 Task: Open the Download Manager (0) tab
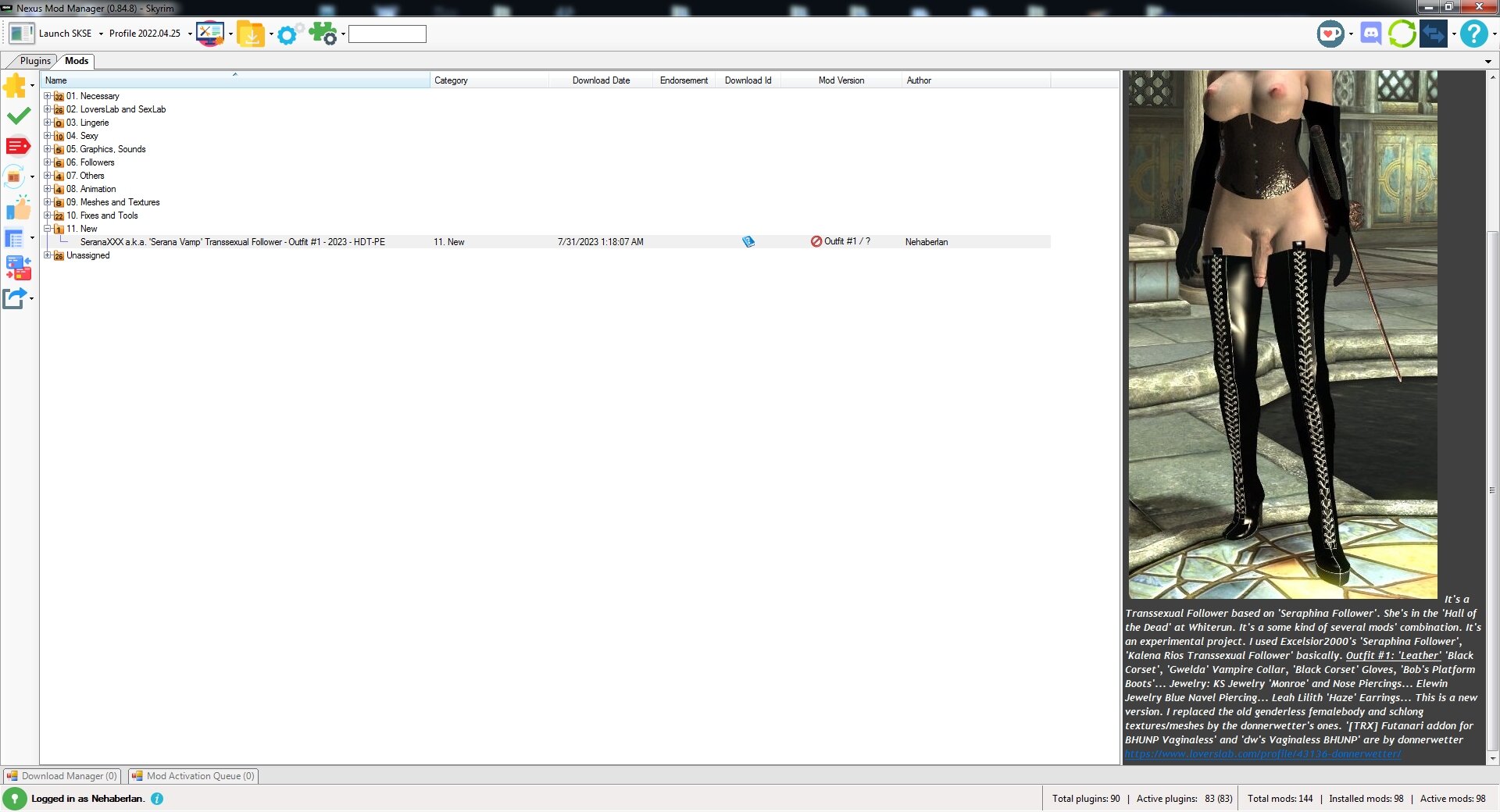click(x=62, y=776)
